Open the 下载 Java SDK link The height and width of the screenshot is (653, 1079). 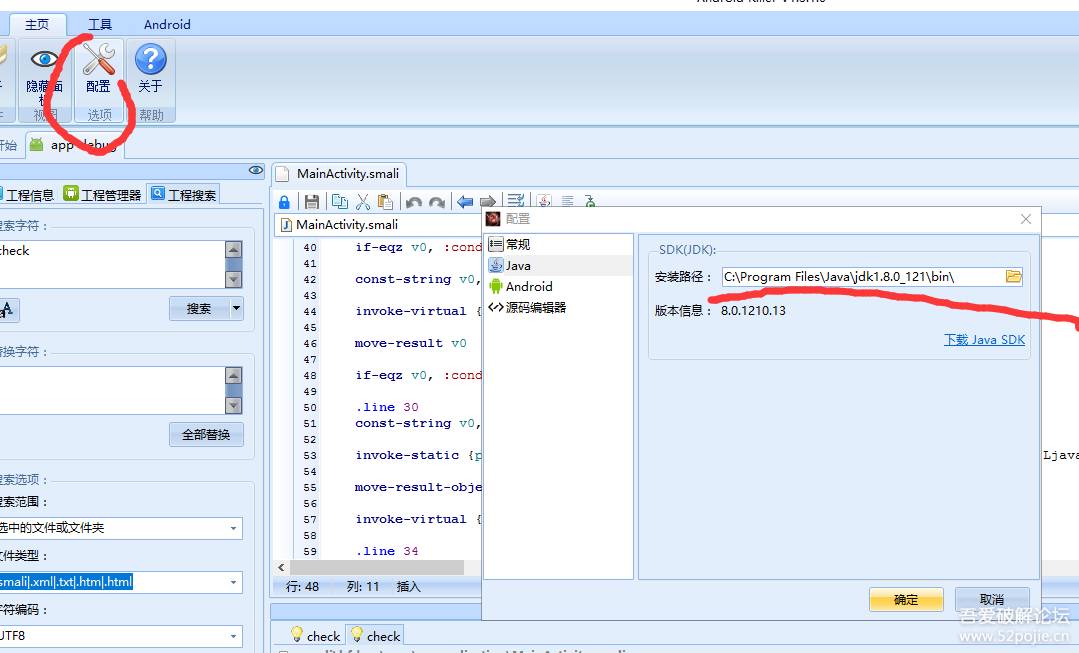coord(984,340)
